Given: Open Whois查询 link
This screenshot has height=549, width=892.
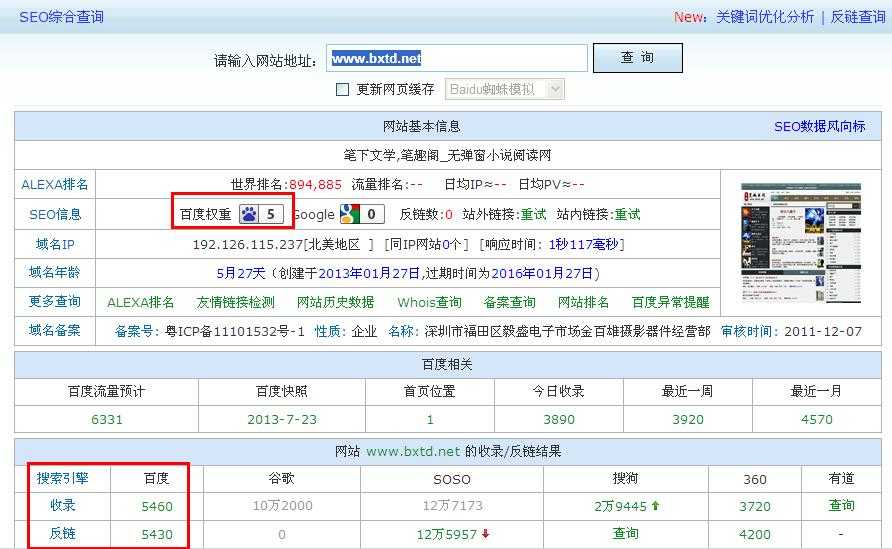Looking at the screenshot, I should click(x=430, y=302).
